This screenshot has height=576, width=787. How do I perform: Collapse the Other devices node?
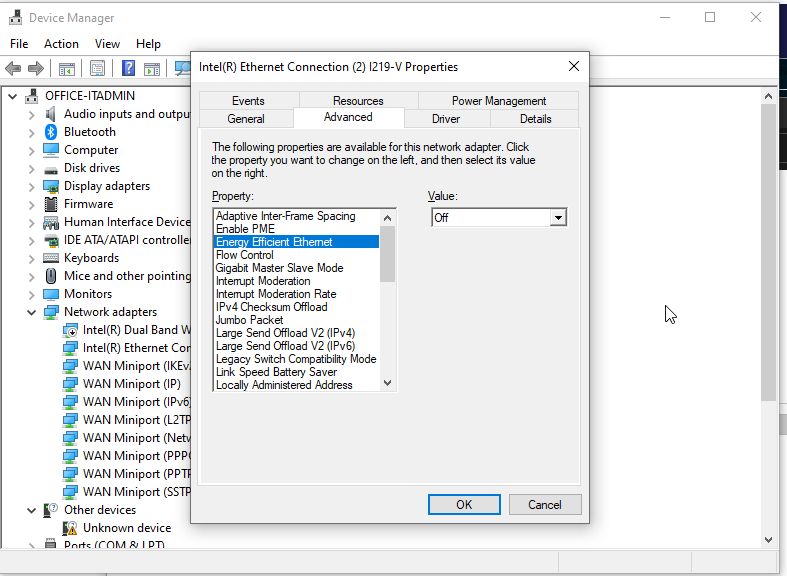click(31, 510)
